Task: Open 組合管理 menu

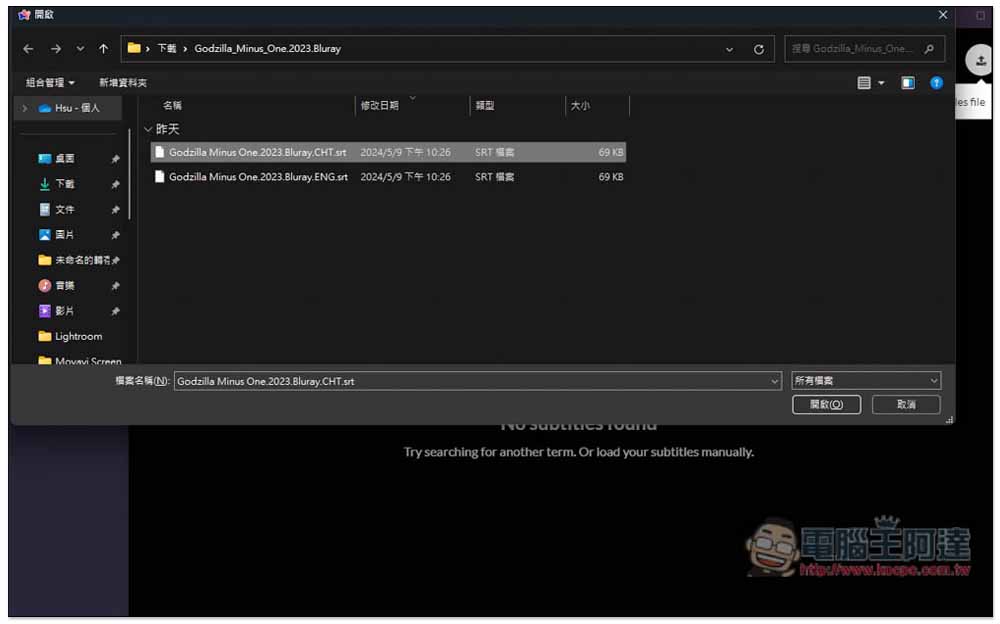Action: (x=50, y=82)
